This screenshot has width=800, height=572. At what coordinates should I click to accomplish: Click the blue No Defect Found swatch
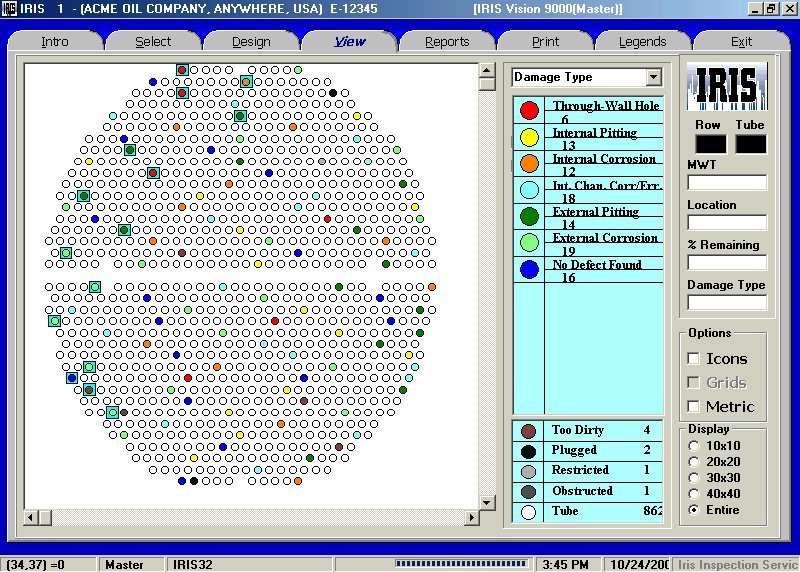529,269
